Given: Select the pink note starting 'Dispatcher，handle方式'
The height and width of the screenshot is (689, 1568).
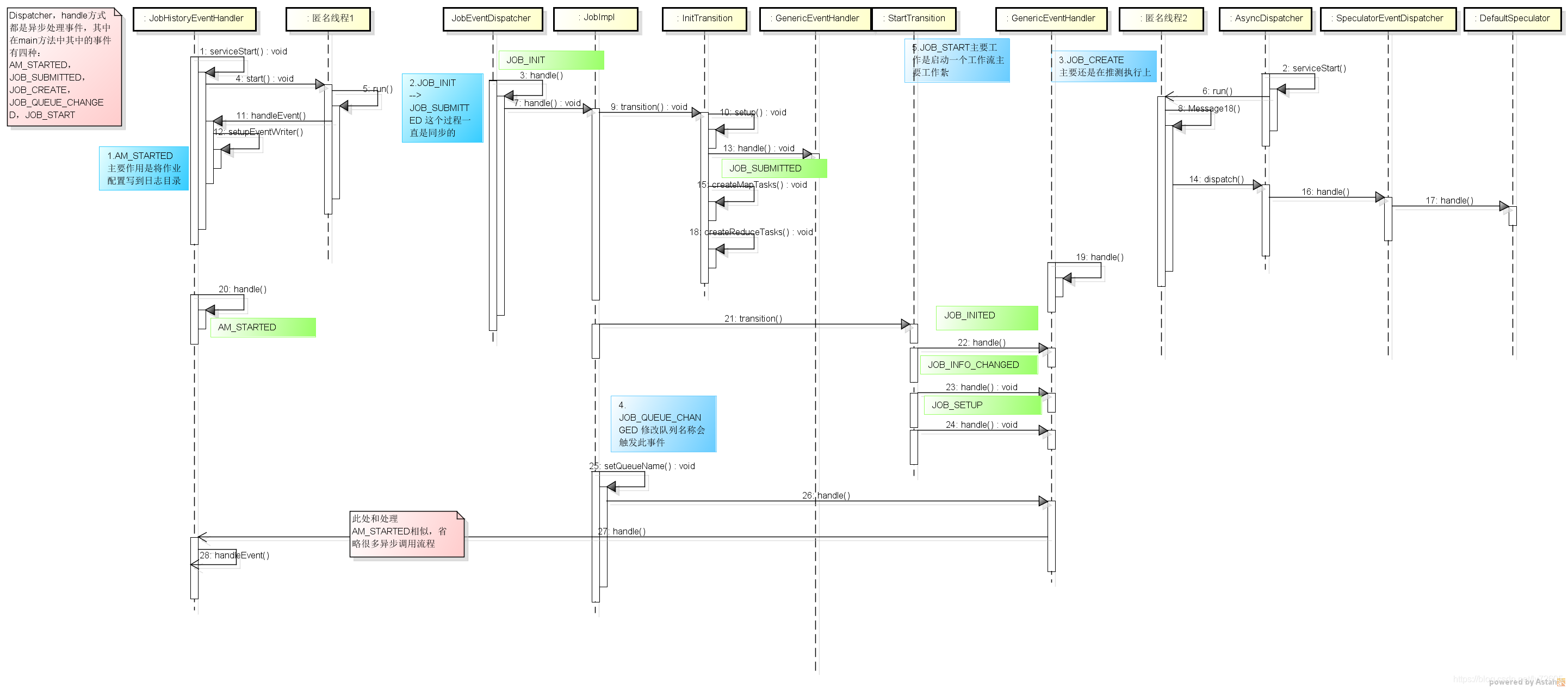Looking at the screenshot, I should [x=65, y=67].
